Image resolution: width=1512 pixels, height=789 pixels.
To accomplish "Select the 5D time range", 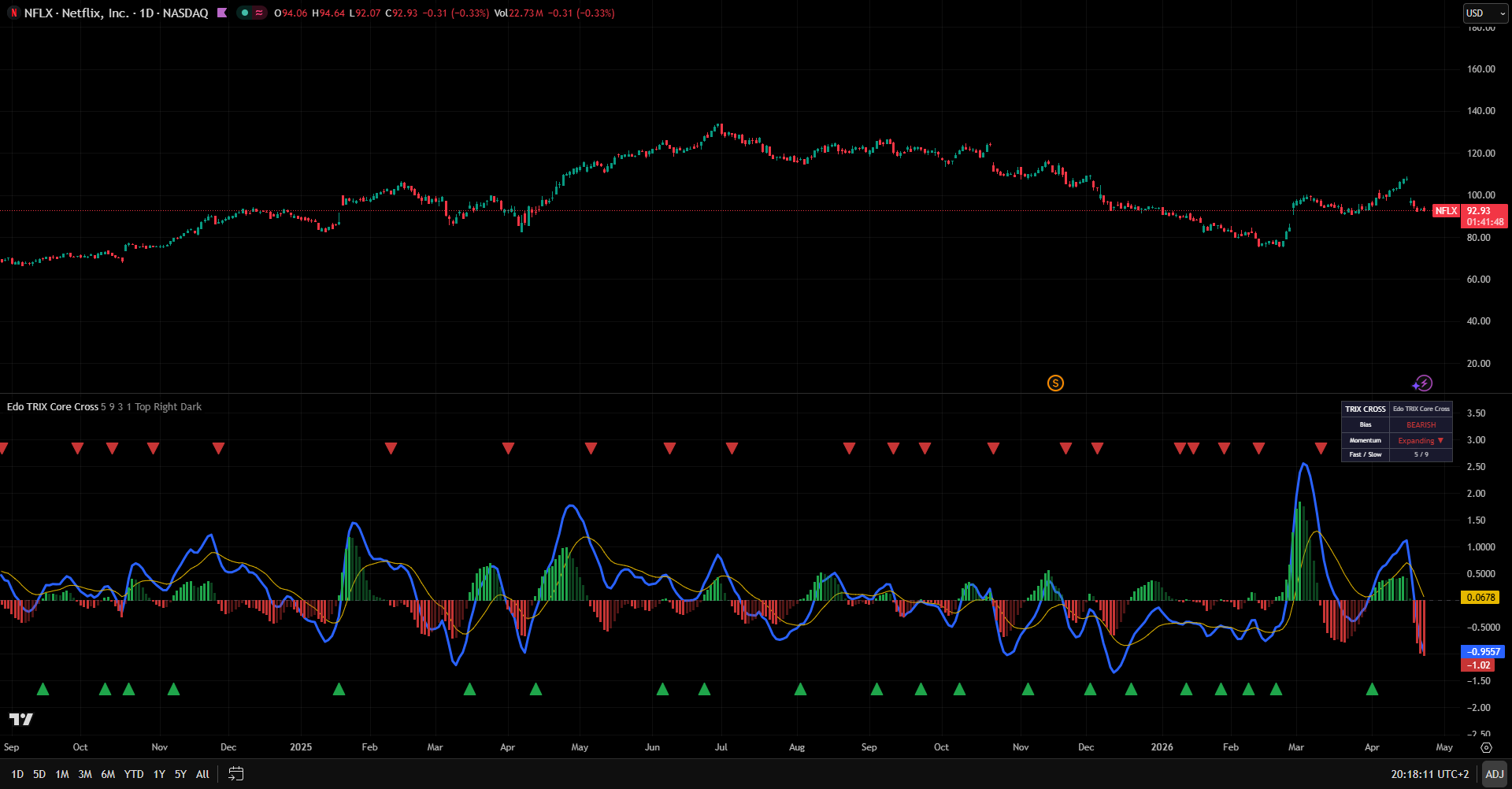I will click(x=39, y=774).
